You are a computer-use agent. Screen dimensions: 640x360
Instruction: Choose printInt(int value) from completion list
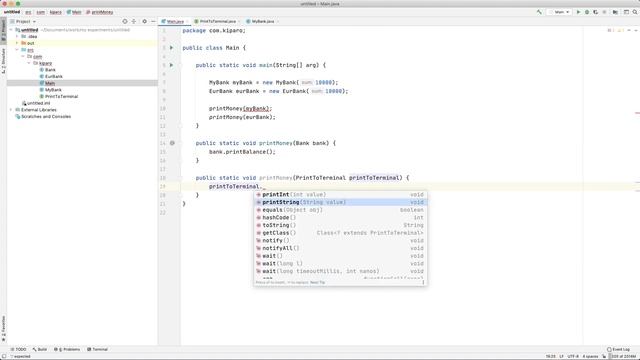(340, 195)
